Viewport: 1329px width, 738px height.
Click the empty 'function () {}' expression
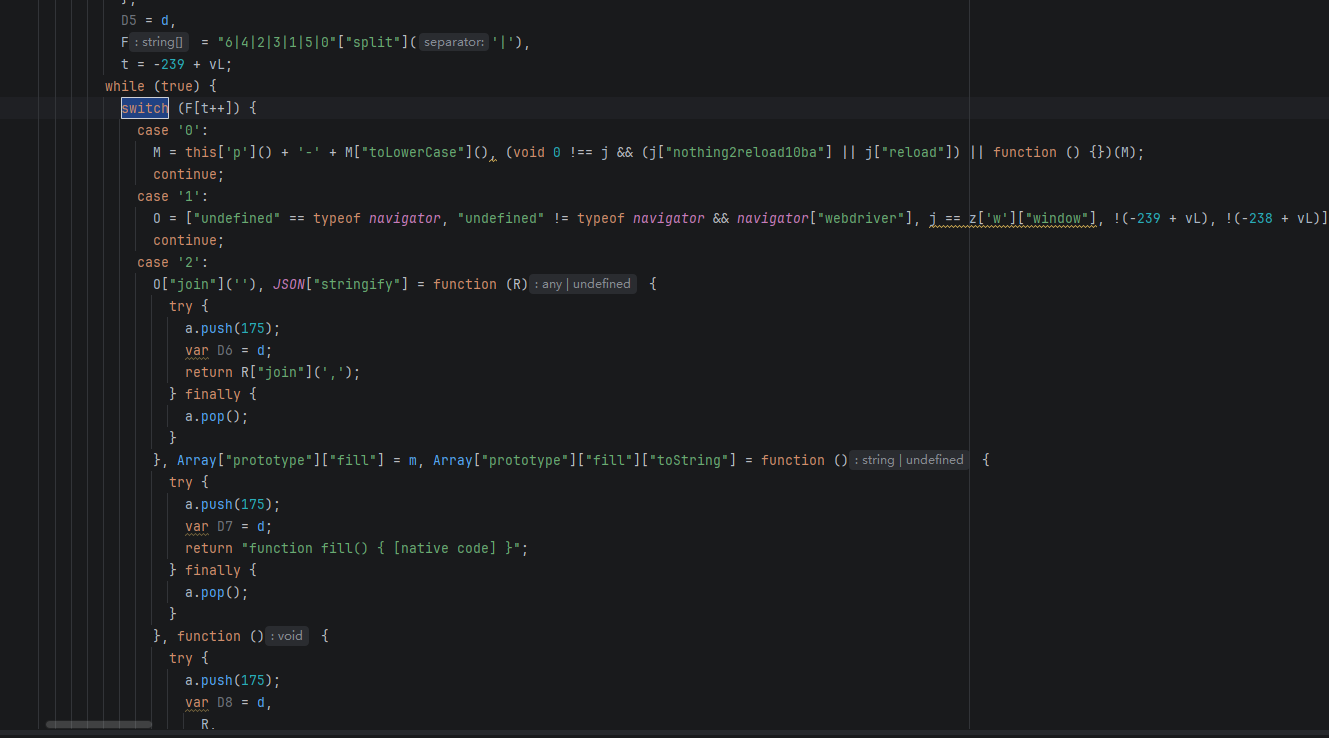pyautogui.click(x=1049, y=152)
